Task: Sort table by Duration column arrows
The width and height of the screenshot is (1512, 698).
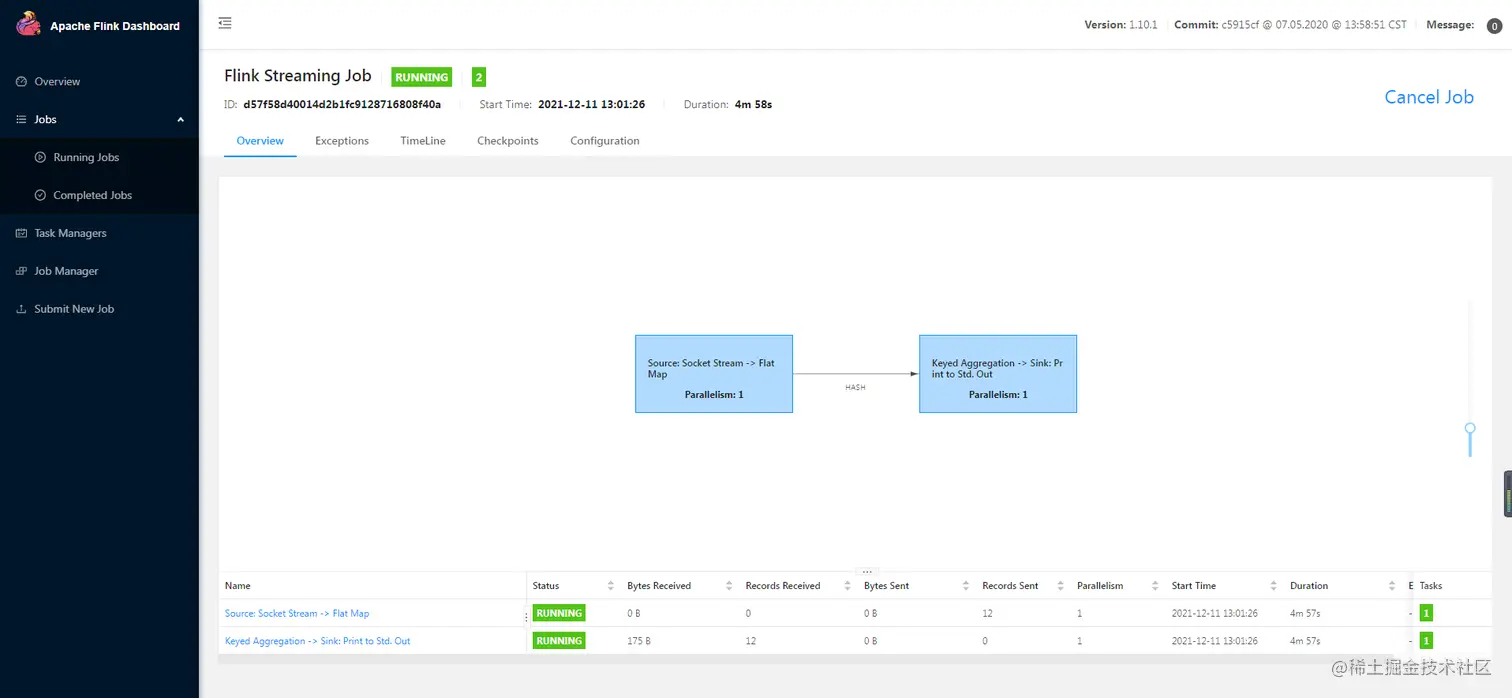Action: click(x=1392, y=586)
